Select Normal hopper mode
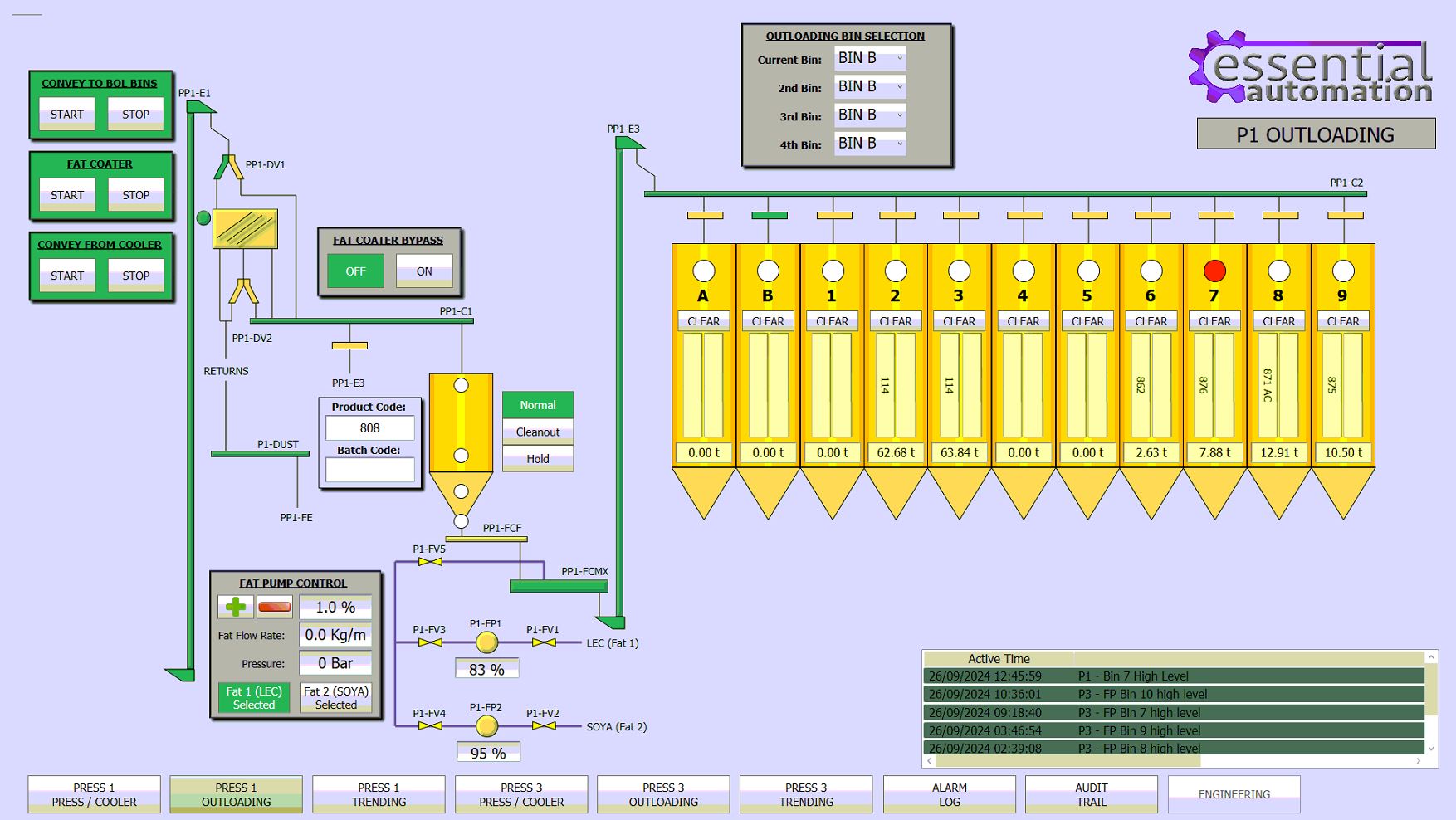1456x820 pixels. tap(538, 405)
